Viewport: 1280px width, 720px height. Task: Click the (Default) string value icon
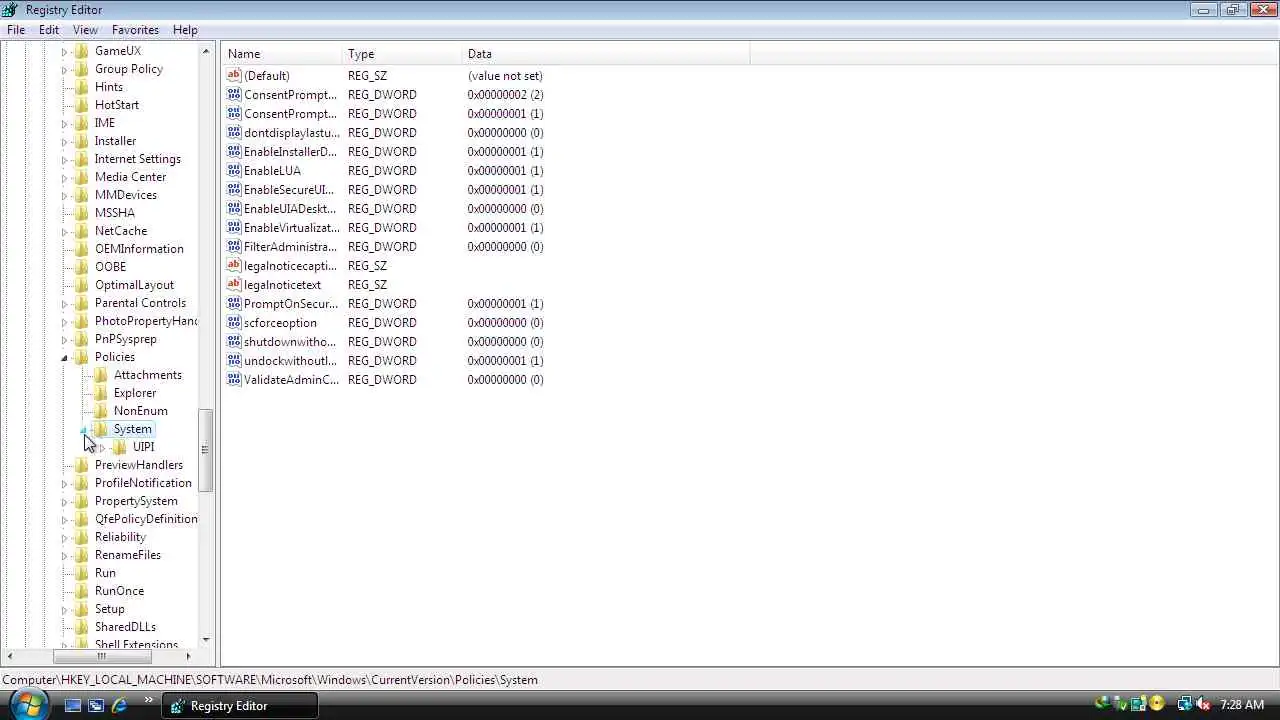[234, 76]
